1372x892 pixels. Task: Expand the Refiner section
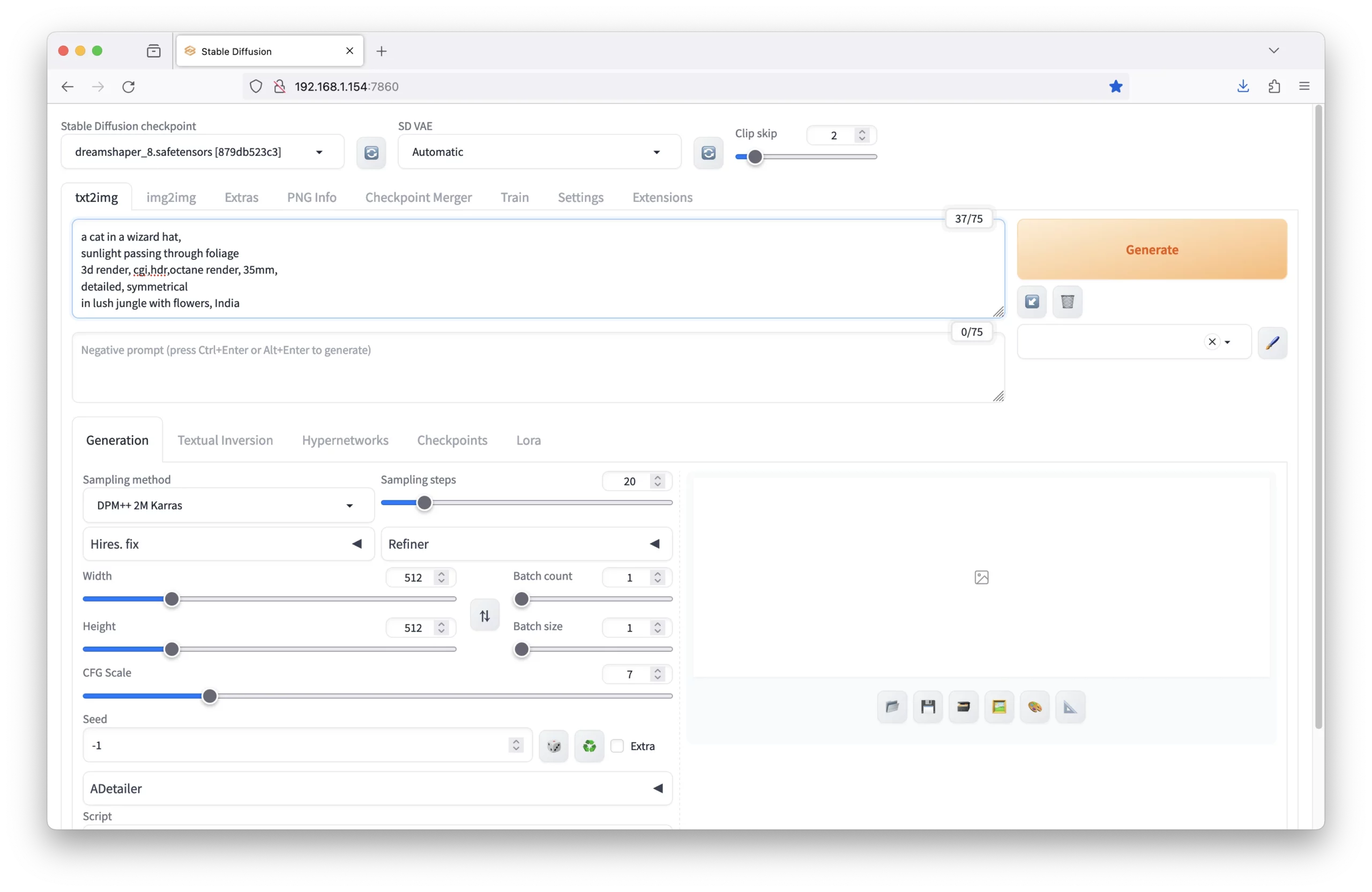tap(526, 544)
